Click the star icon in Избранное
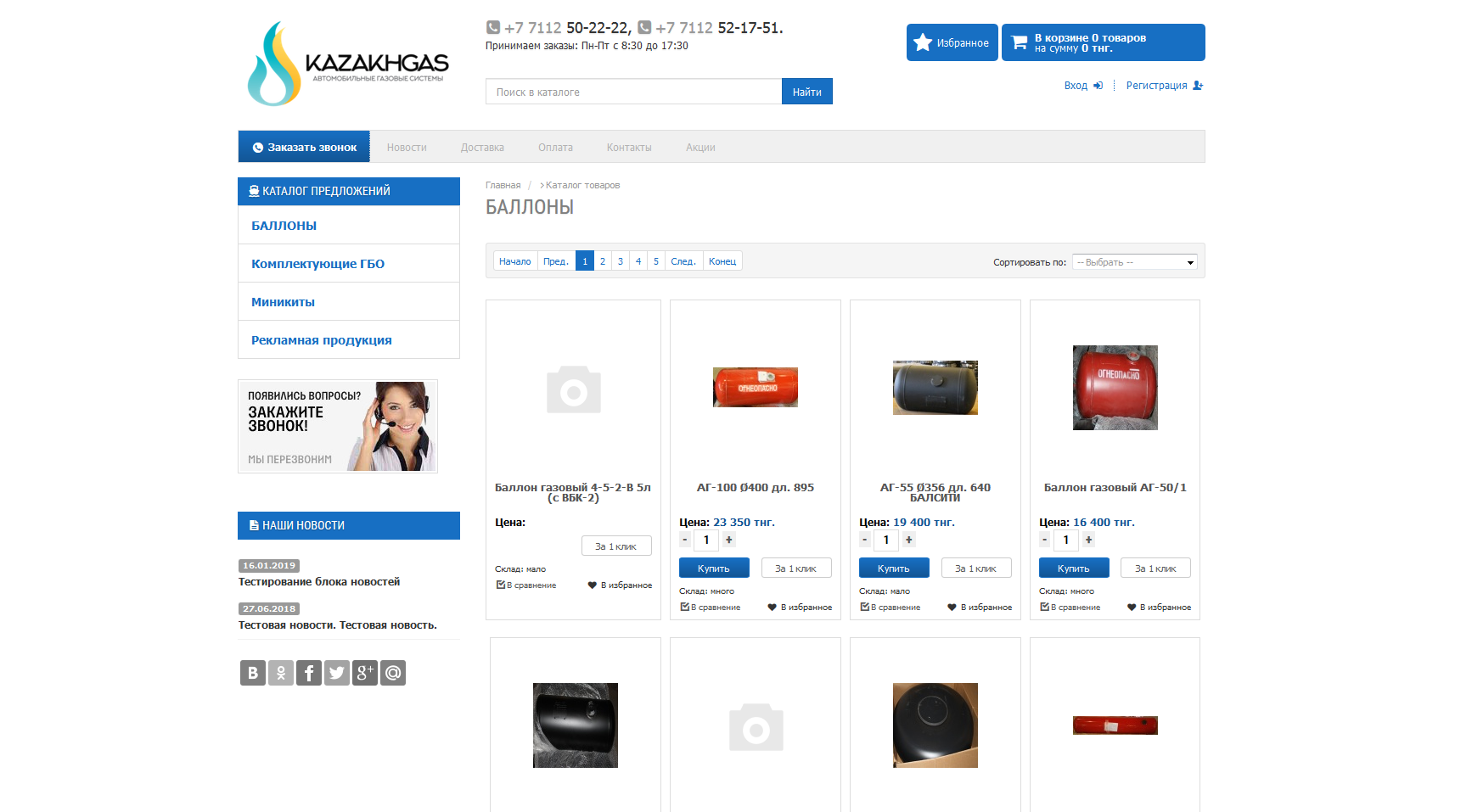Screen dimensions: 1472x812 pos(923,42)
